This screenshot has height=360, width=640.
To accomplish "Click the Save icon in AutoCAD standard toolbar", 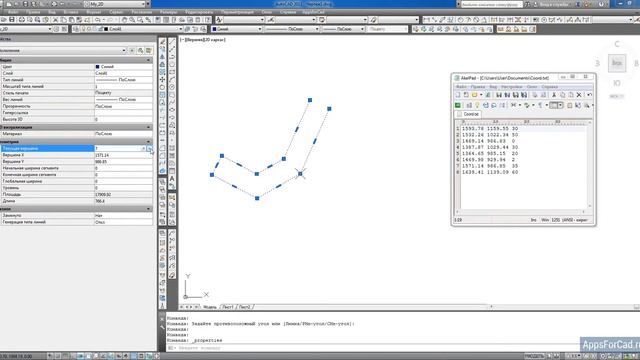I will tap(12, 20).
